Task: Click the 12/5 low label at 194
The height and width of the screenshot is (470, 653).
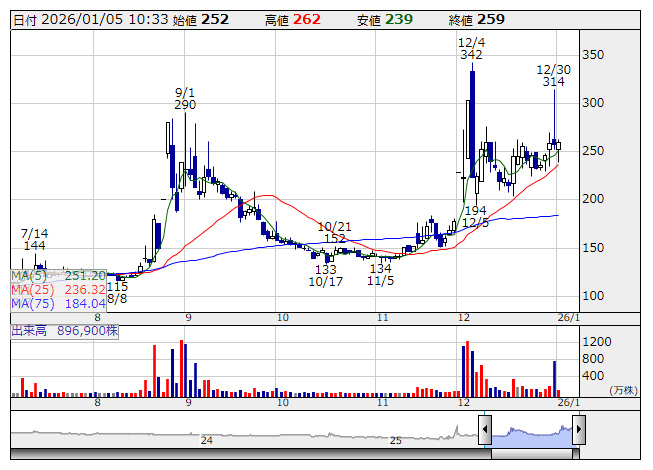Action: pos(475,216)
